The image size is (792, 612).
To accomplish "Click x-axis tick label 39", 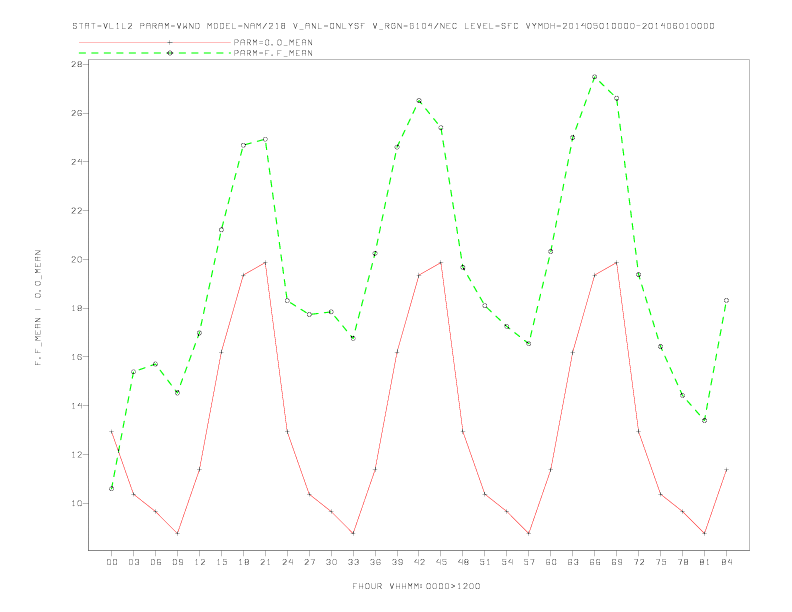I will (x=397, y=562).
